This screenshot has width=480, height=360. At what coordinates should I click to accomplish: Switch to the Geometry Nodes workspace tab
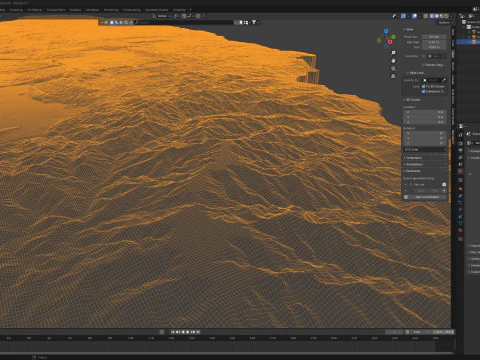pos(156,10)
